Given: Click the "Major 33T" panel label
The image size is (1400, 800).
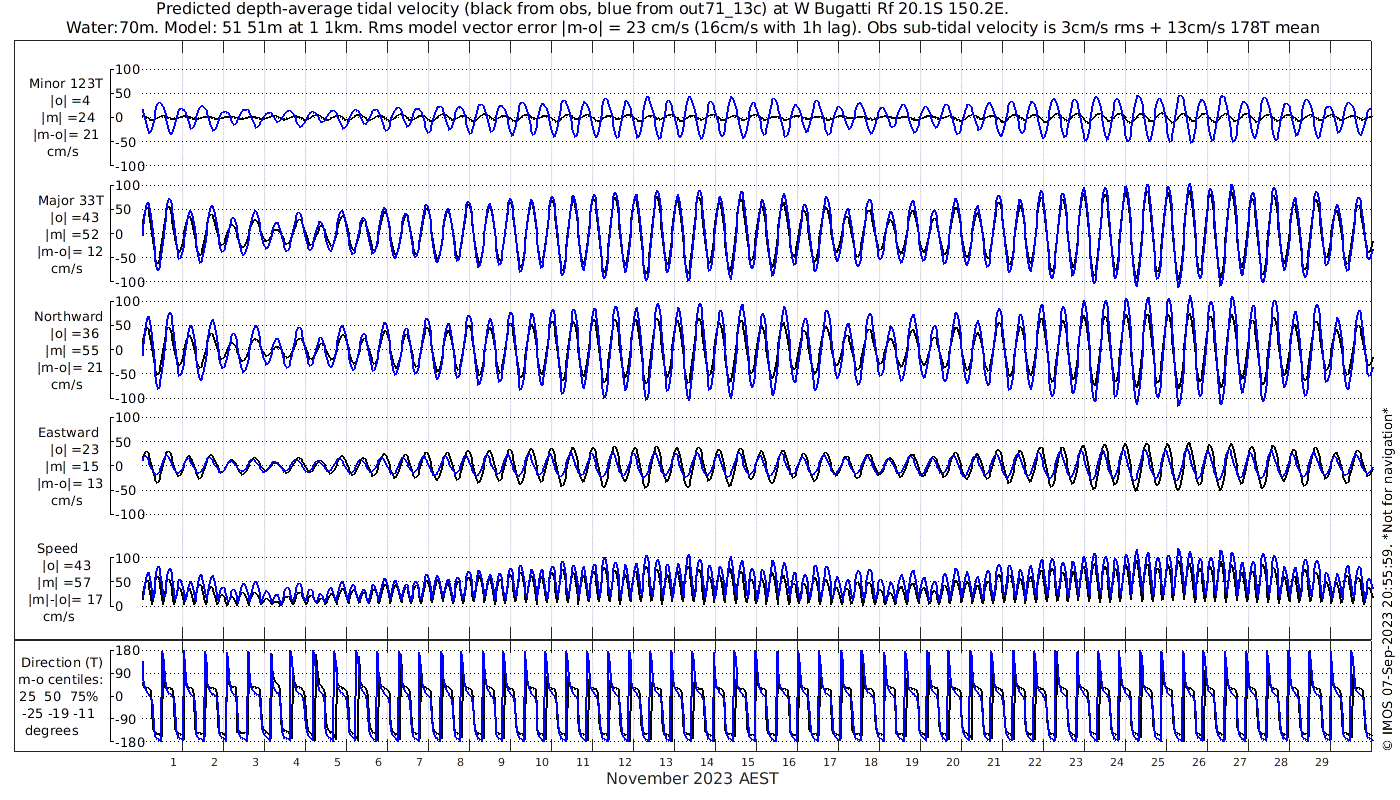Looking at the screenshot, I should [70, 201].
